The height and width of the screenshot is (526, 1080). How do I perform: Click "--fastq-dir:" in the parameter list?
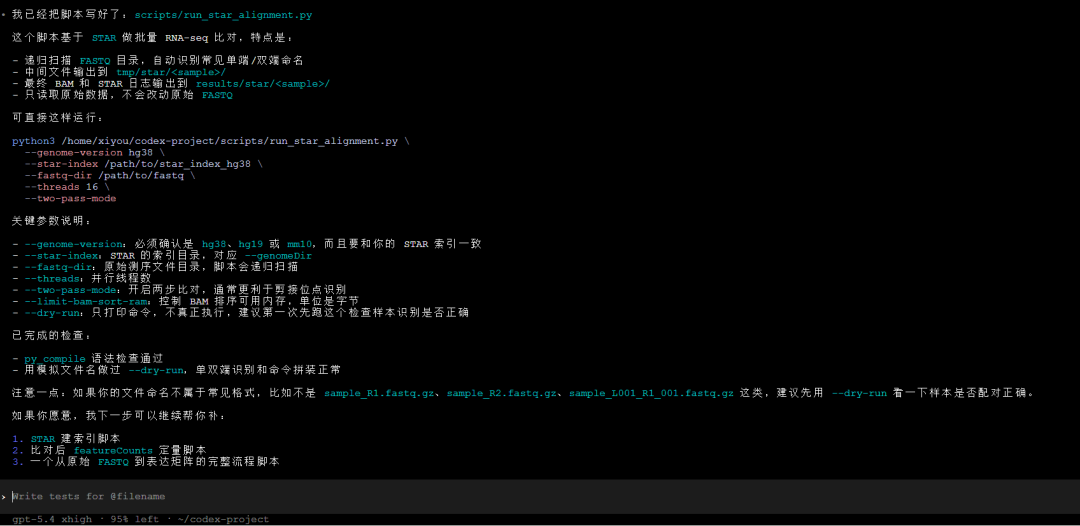[61, 266]
